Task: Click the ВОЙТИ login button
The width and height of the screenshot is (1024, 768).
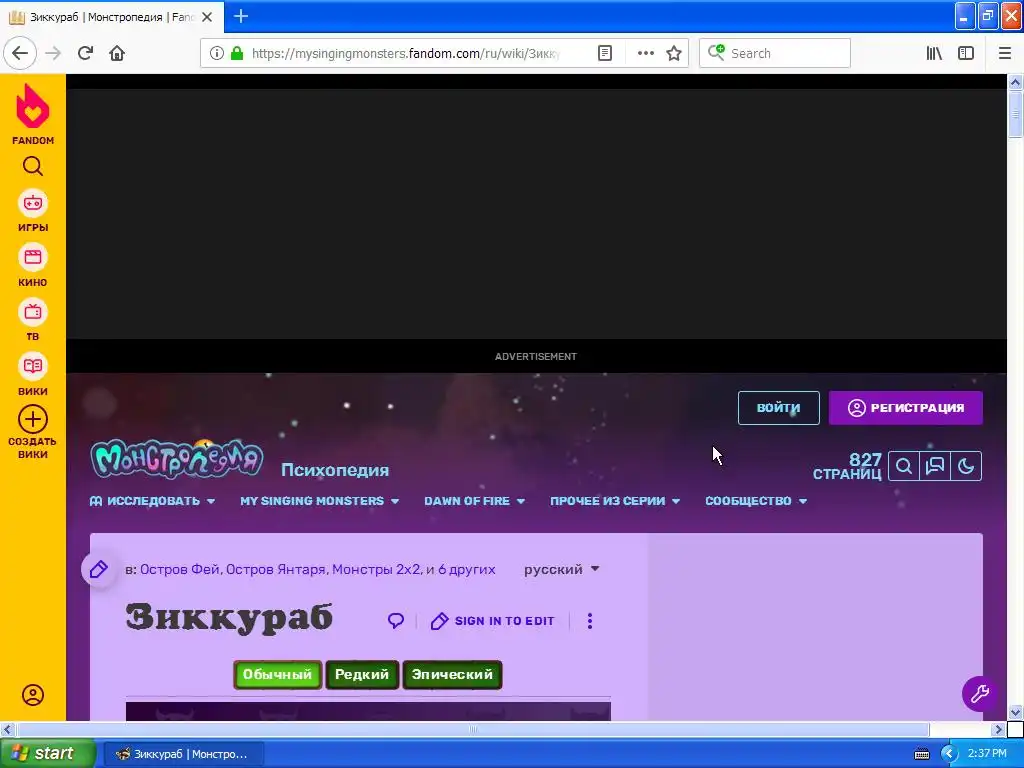Action: [x=778, y=408]
